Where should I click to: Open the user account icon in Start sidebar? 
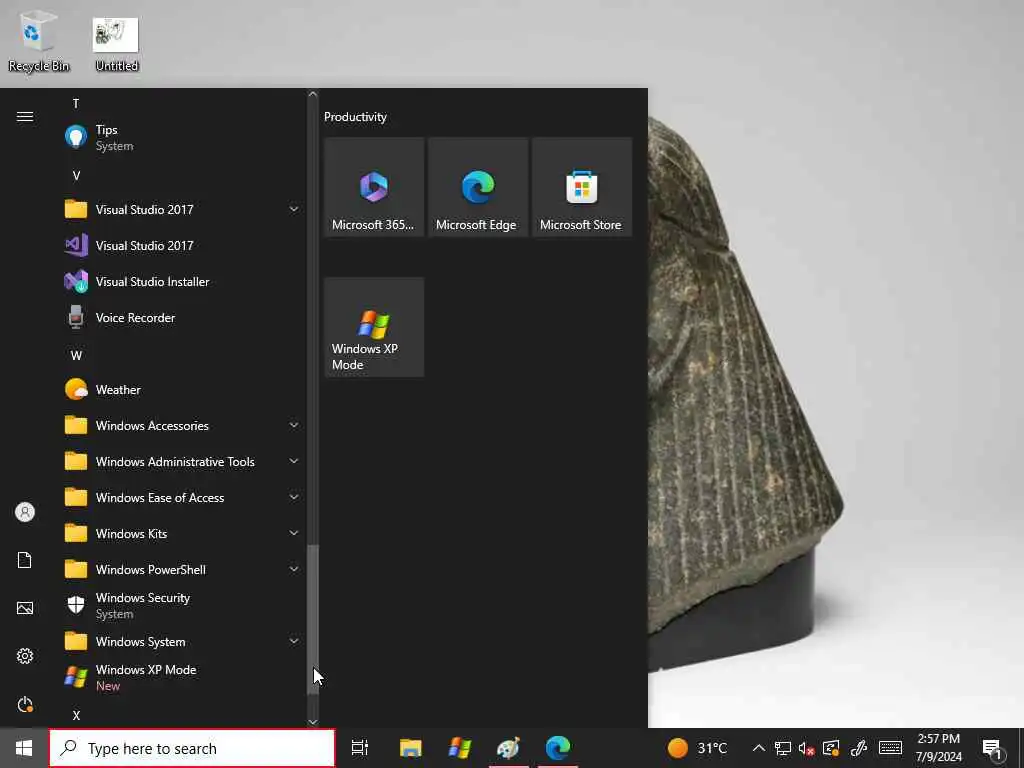point(25,512)
